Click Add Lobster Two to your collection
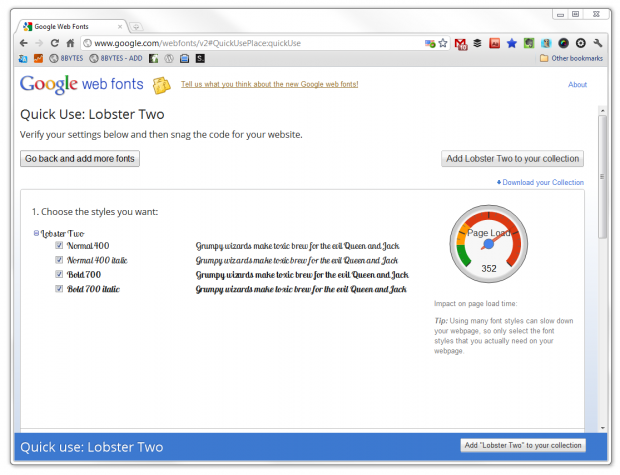This screenshot has width=620, height=475. point(512,159)
